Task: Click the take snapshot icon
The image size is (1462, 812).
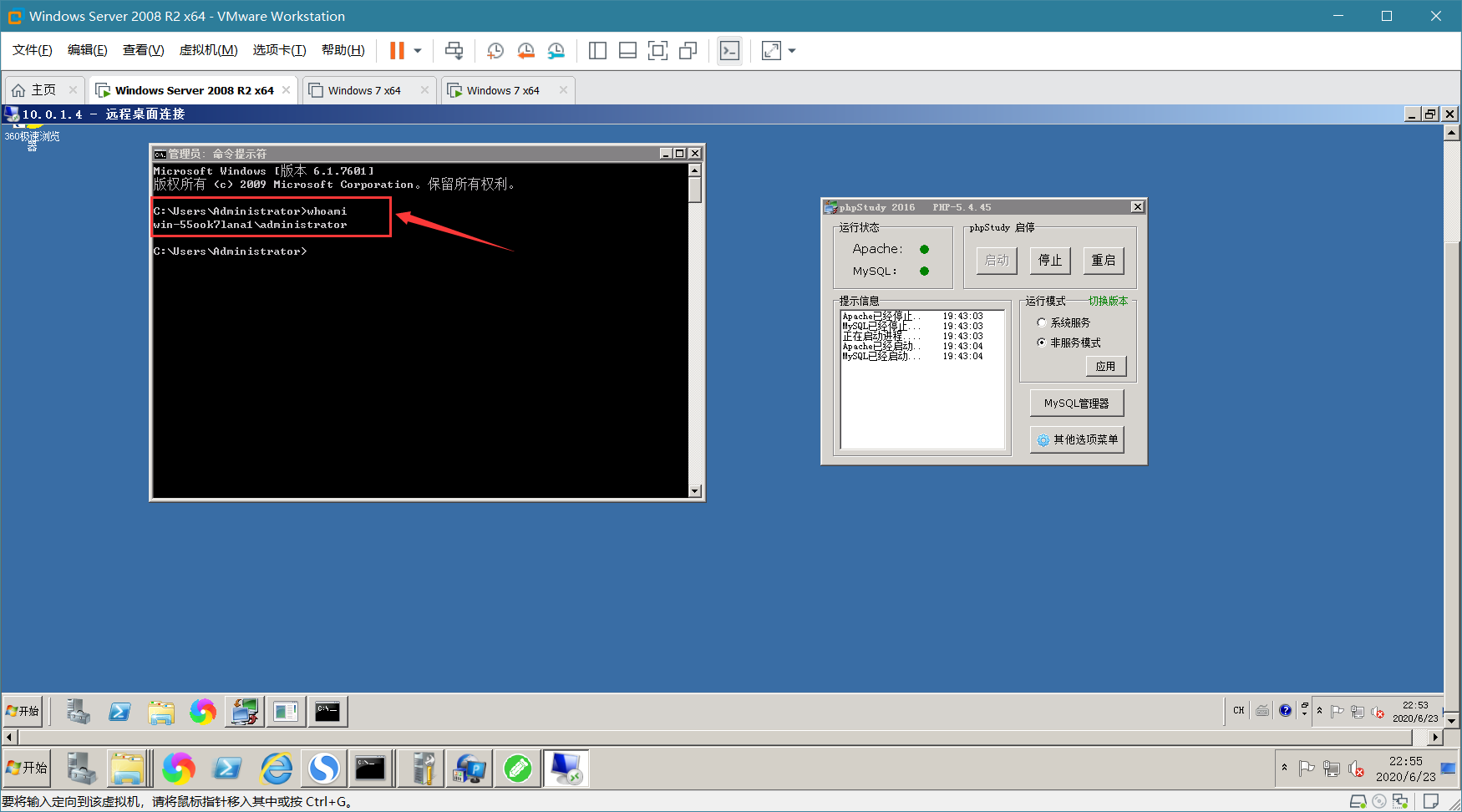Action: [x=495, y=51]
